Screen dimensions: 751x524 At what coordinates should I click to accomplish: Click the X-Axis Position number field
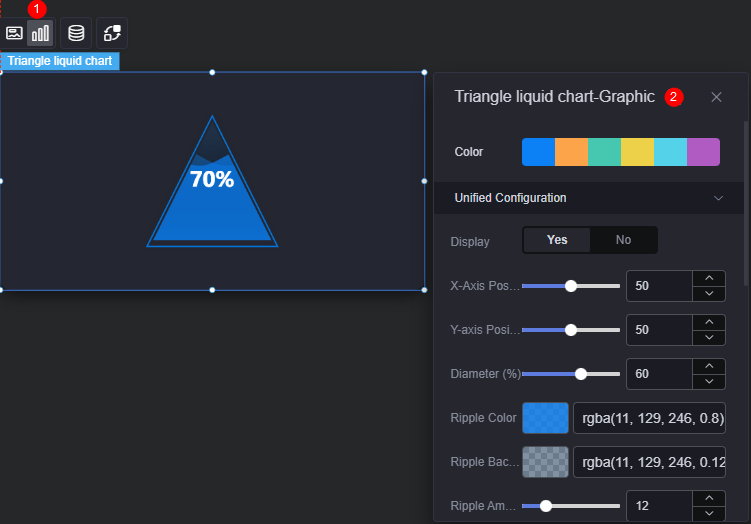[659, 286]
